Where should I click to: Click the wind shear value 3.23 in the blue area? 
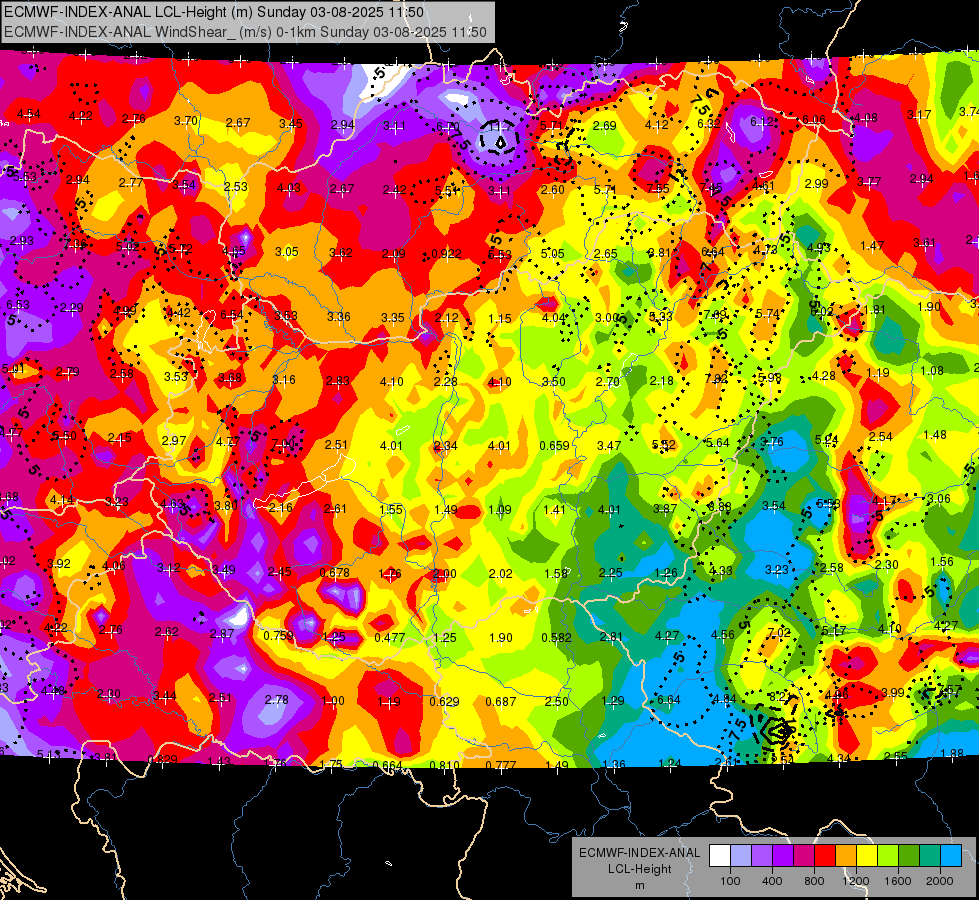(x=777, y=570)
